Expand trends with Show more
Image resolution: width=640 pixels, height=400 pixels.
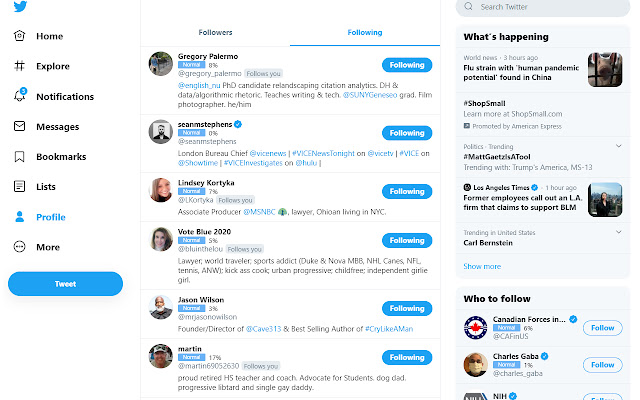482,266
